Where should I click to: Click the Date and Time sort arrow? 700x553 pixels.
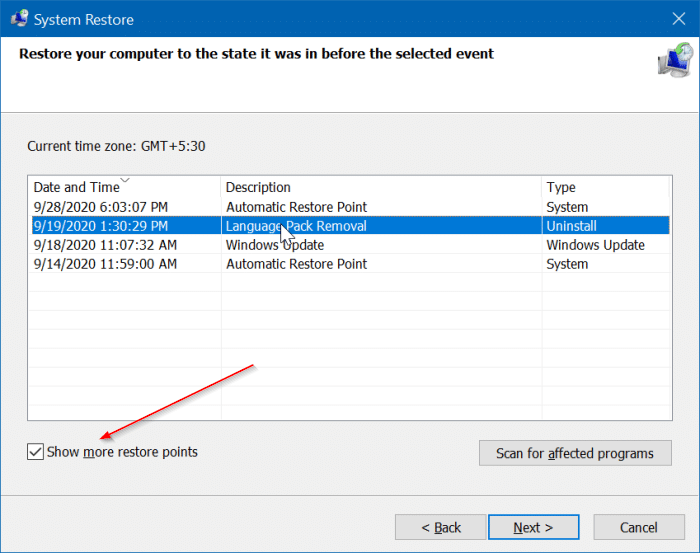[x=125, y=180]
